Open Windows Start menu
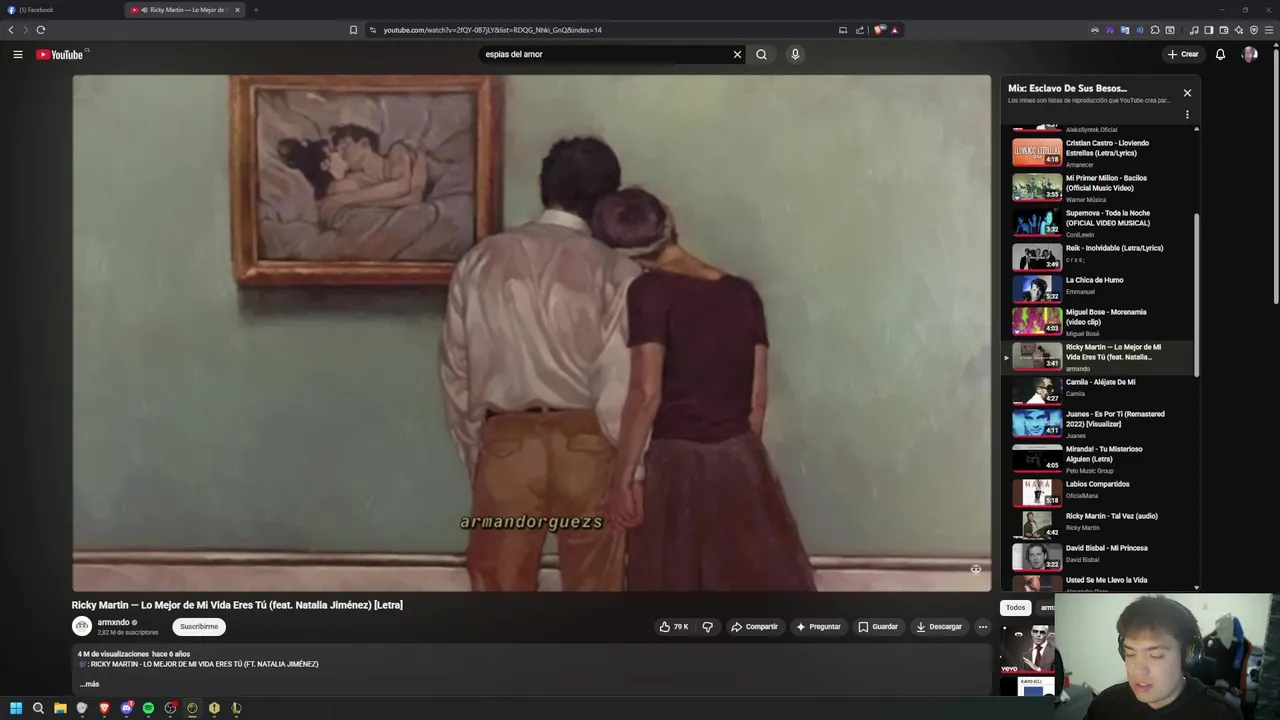1280x720 pixels. click(16, 708)
